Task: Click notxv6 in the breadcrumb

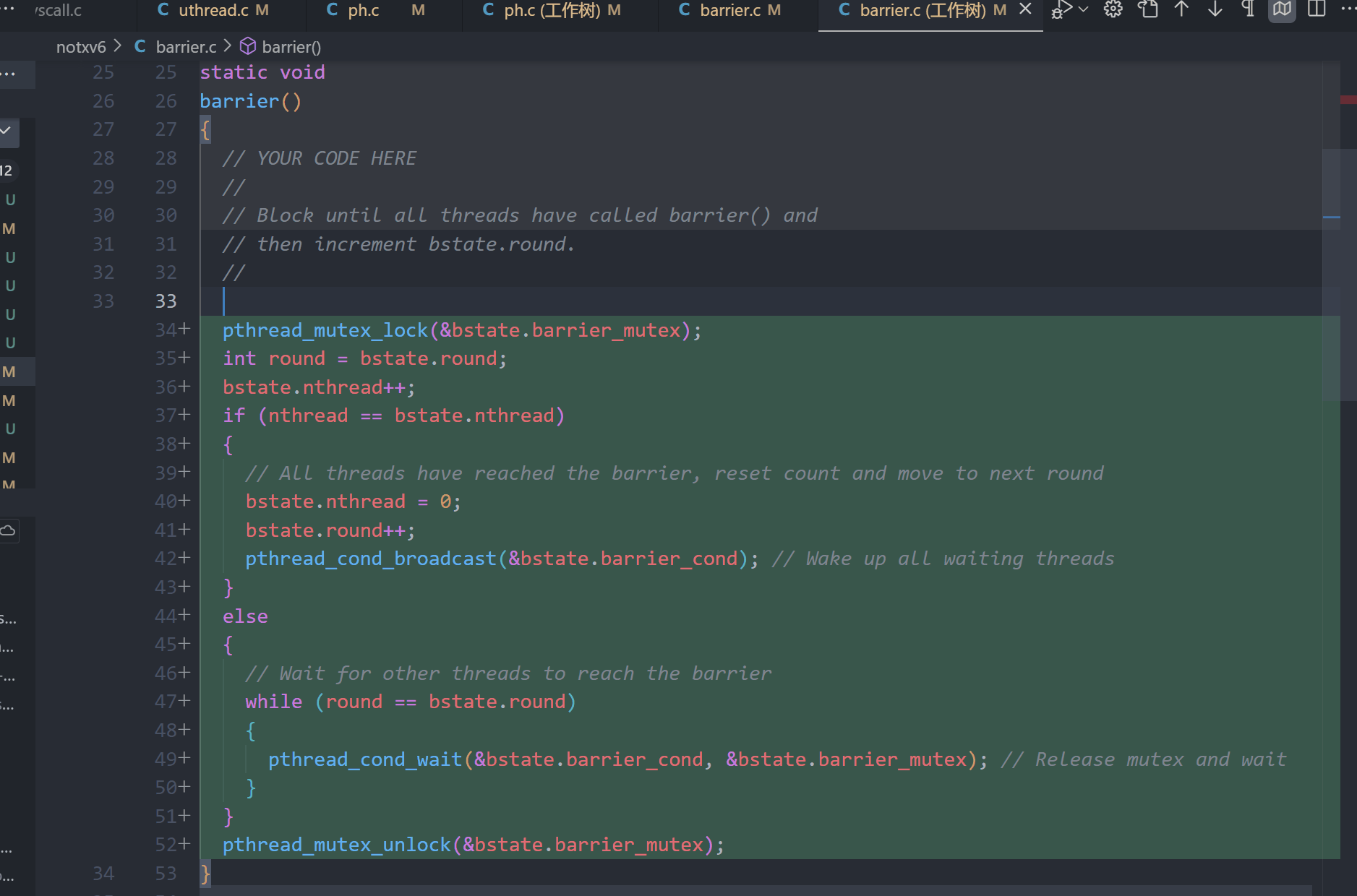Action: (x=81, y=47)
